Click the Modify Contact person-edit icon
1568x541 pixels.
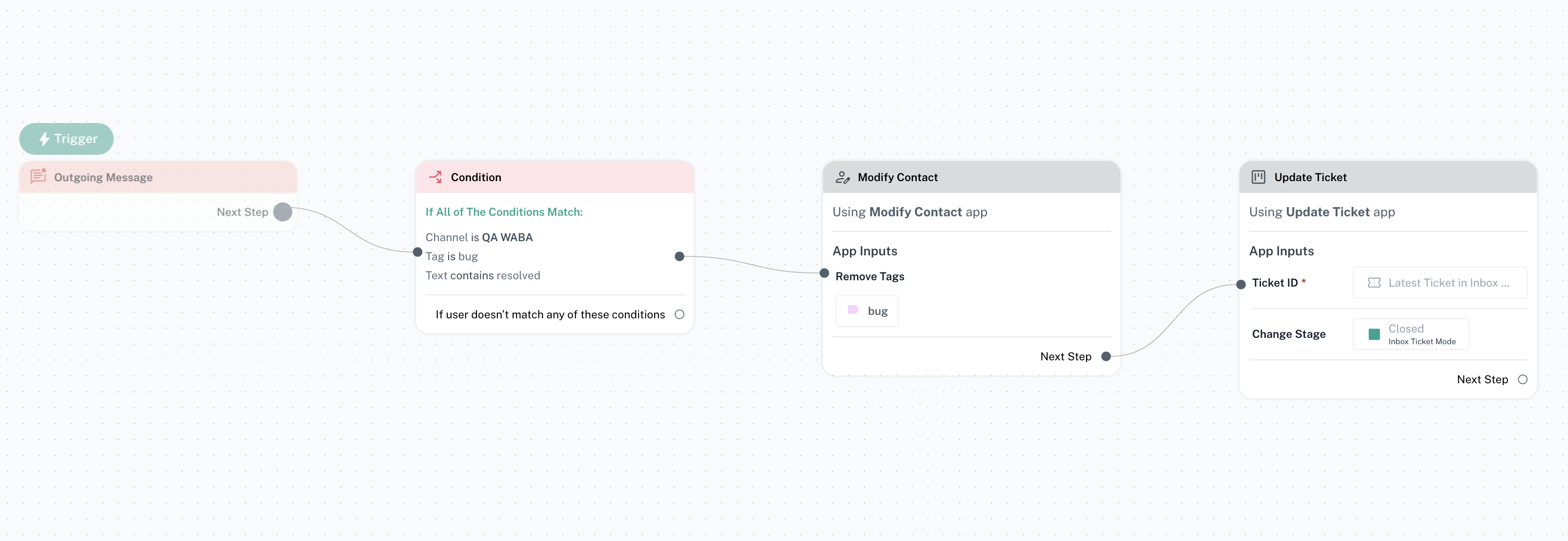click(x=843, y=177)
